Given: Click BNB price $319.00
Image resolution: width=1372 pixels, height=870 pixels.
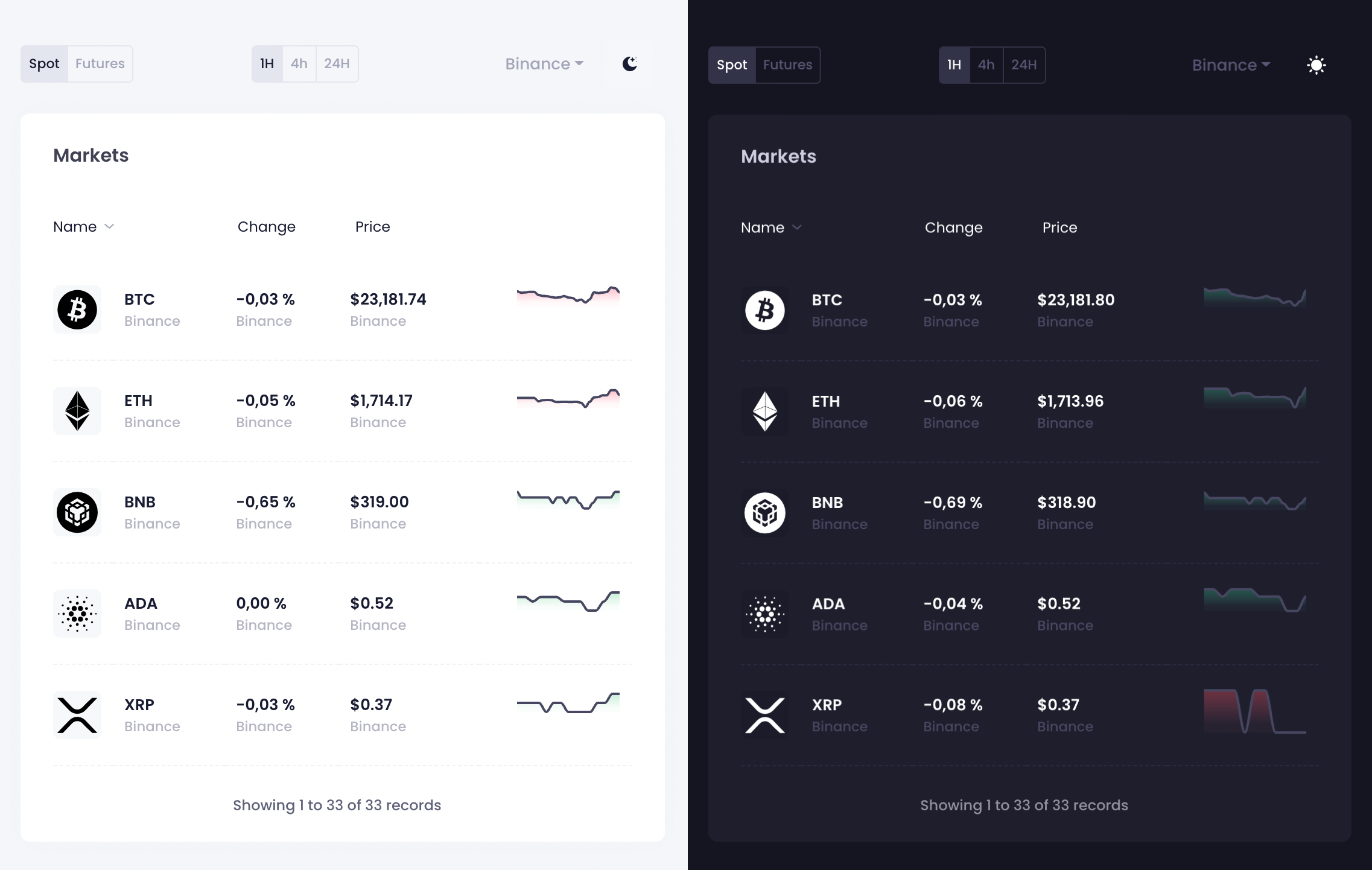Looking at the screenshot, I should 380,502.
